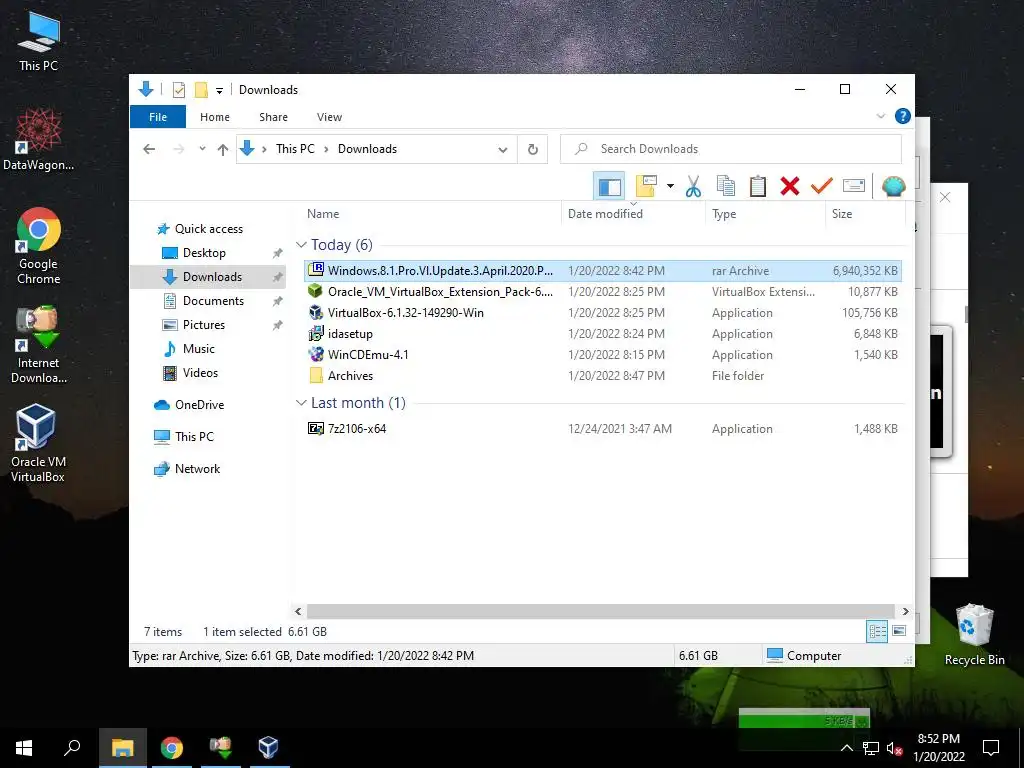
Task: Open Classic Shell settings shell icon
Action: pyautogui.click(x=893, y=186)
